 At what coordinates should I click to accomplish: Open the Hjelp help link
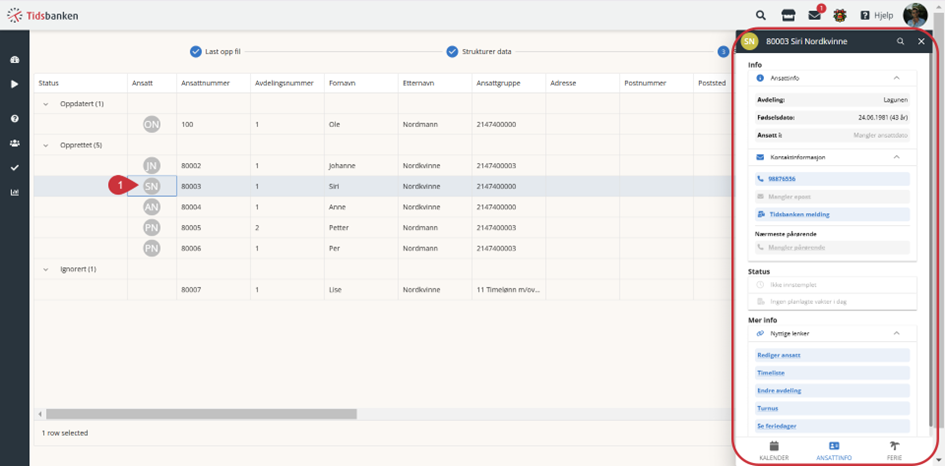[876, 16]
